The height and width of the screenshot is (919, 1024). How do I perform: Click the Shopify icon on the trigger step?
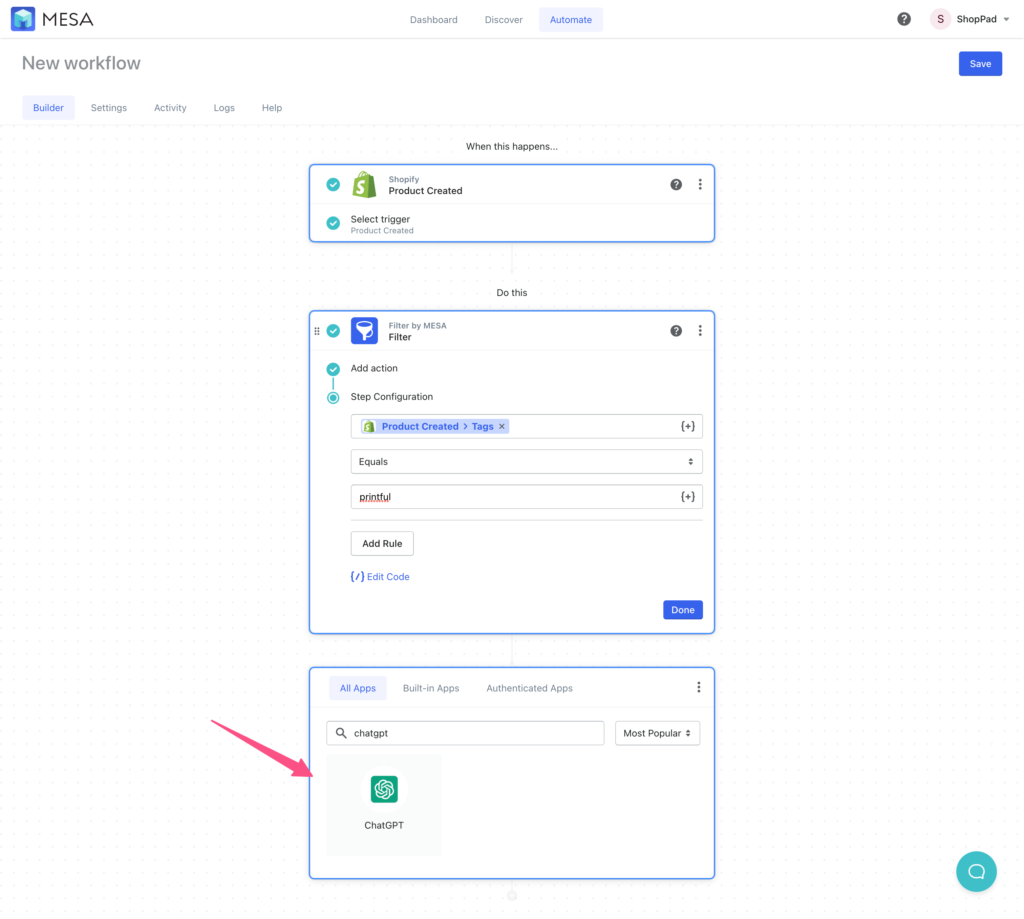[x=364, y=184]
